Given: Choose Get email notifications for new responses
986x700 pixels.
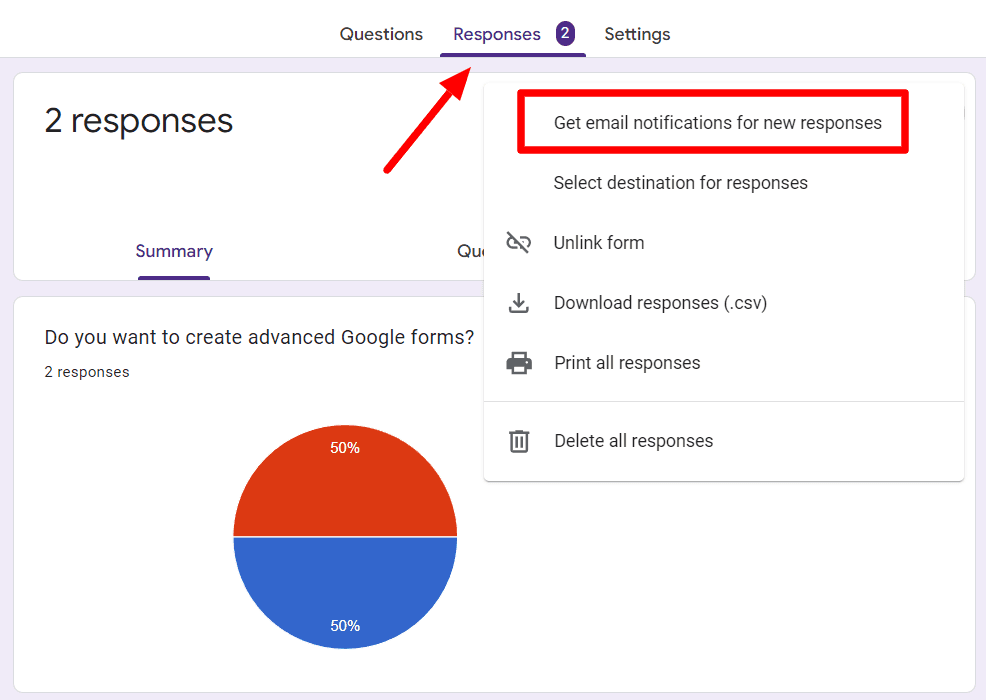Looking at the screenshot, I should click(x=717, y=123).
